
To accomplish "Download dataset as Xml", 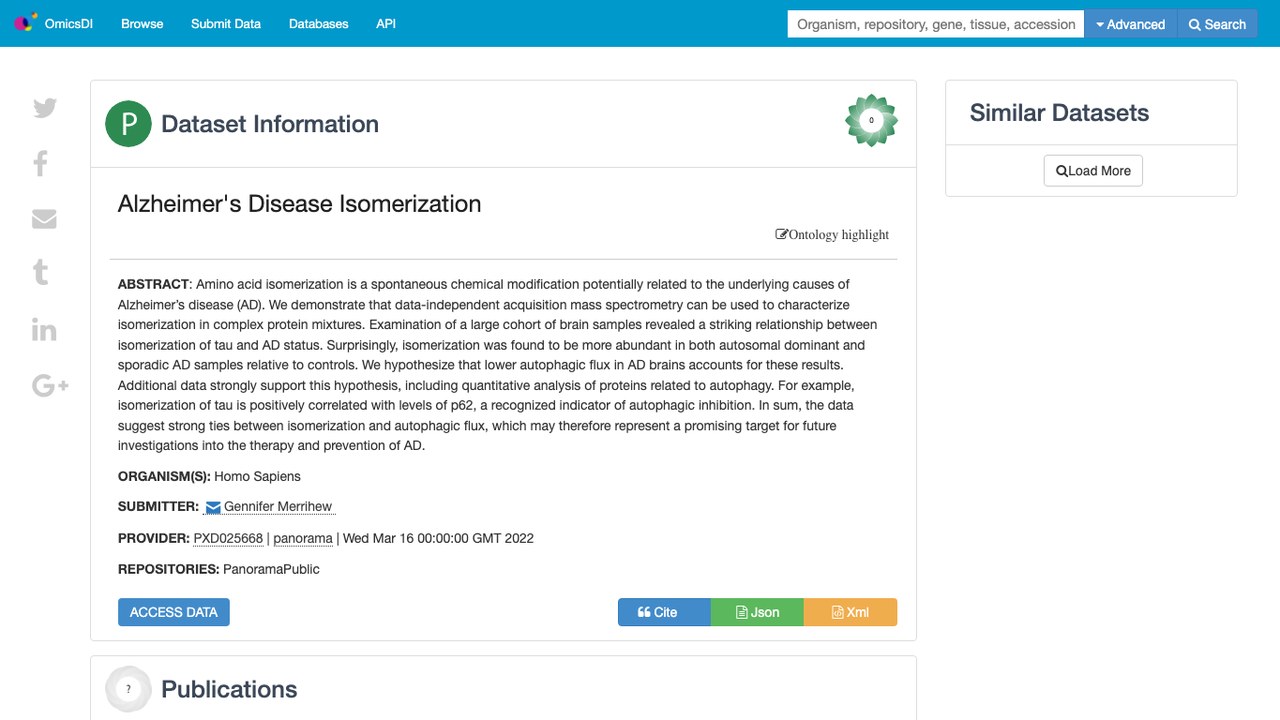I will 850,612.
